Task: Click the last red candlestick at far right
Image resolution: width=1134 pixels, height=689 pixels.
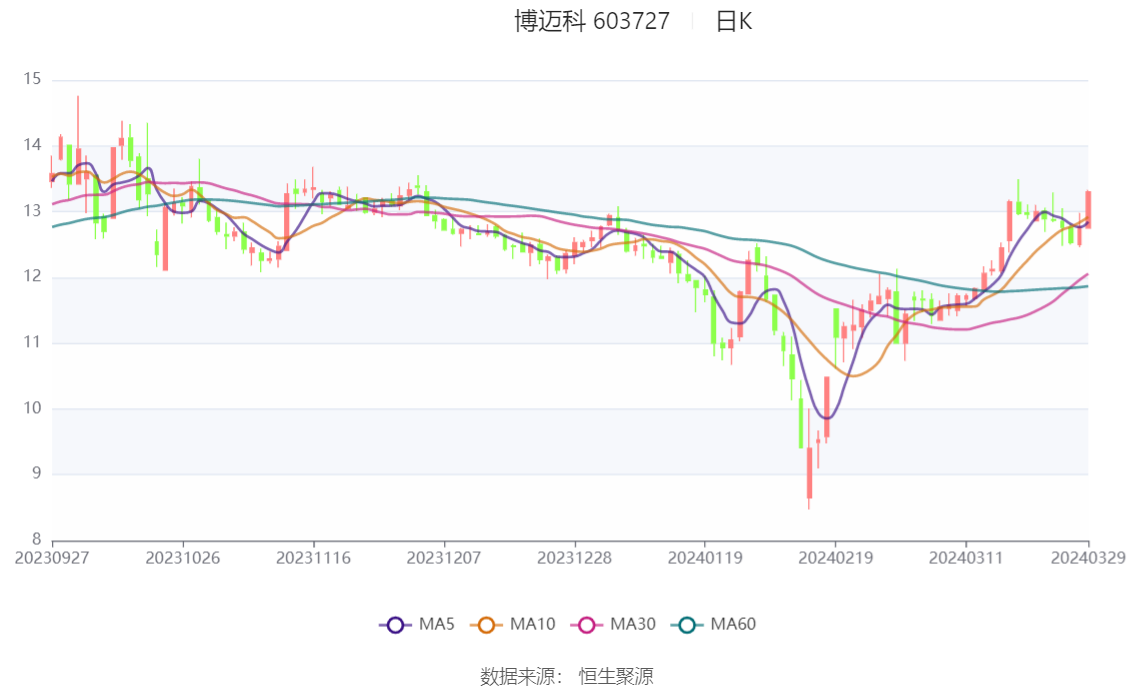Action: pyautogui.click(x=1088, y=210)
